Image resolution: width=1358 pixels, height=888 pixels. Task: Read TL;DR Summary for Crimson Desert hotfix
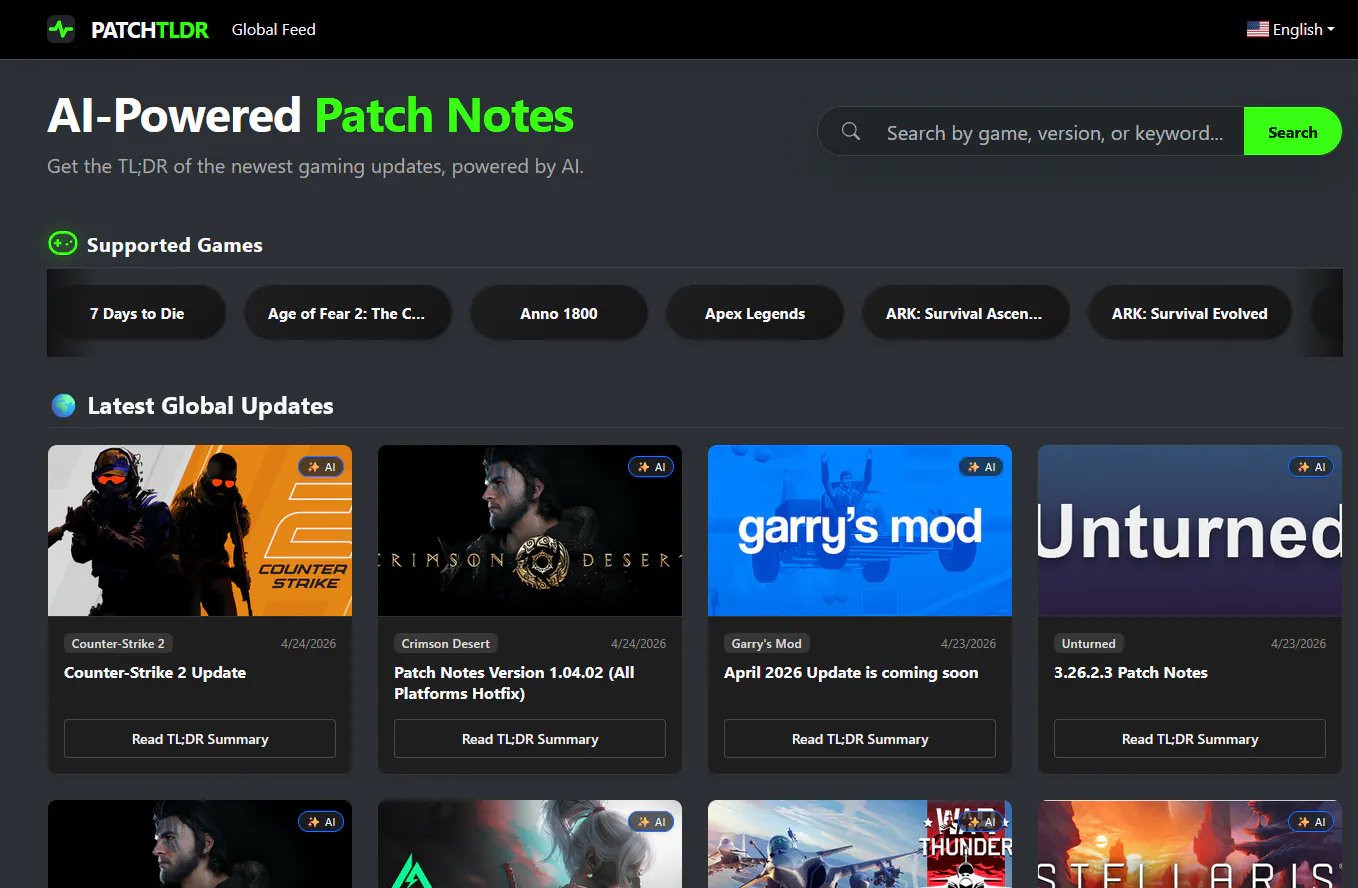(x=530, y=739)
